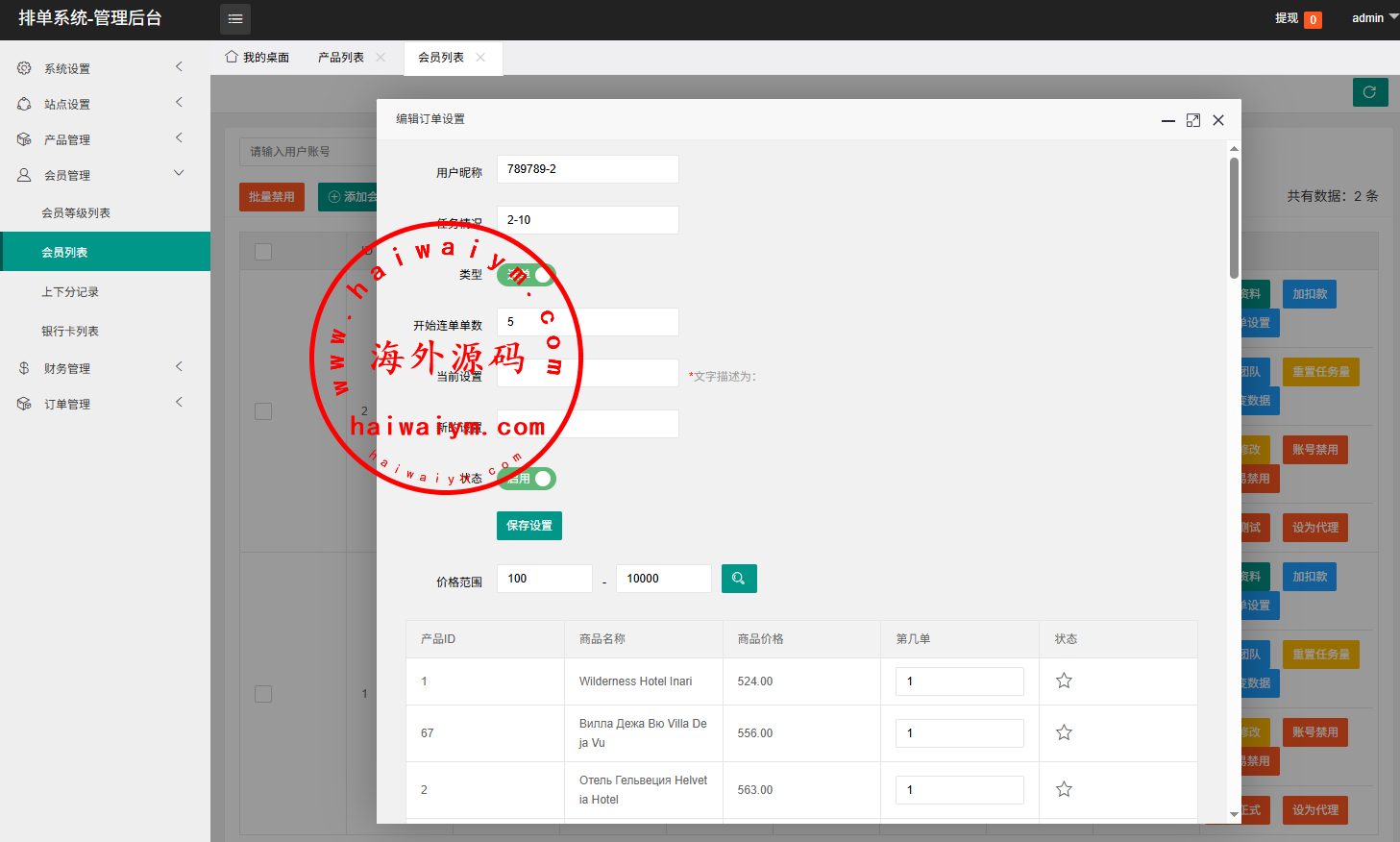Maximize the edit order settings dialog

(1193, 120)
